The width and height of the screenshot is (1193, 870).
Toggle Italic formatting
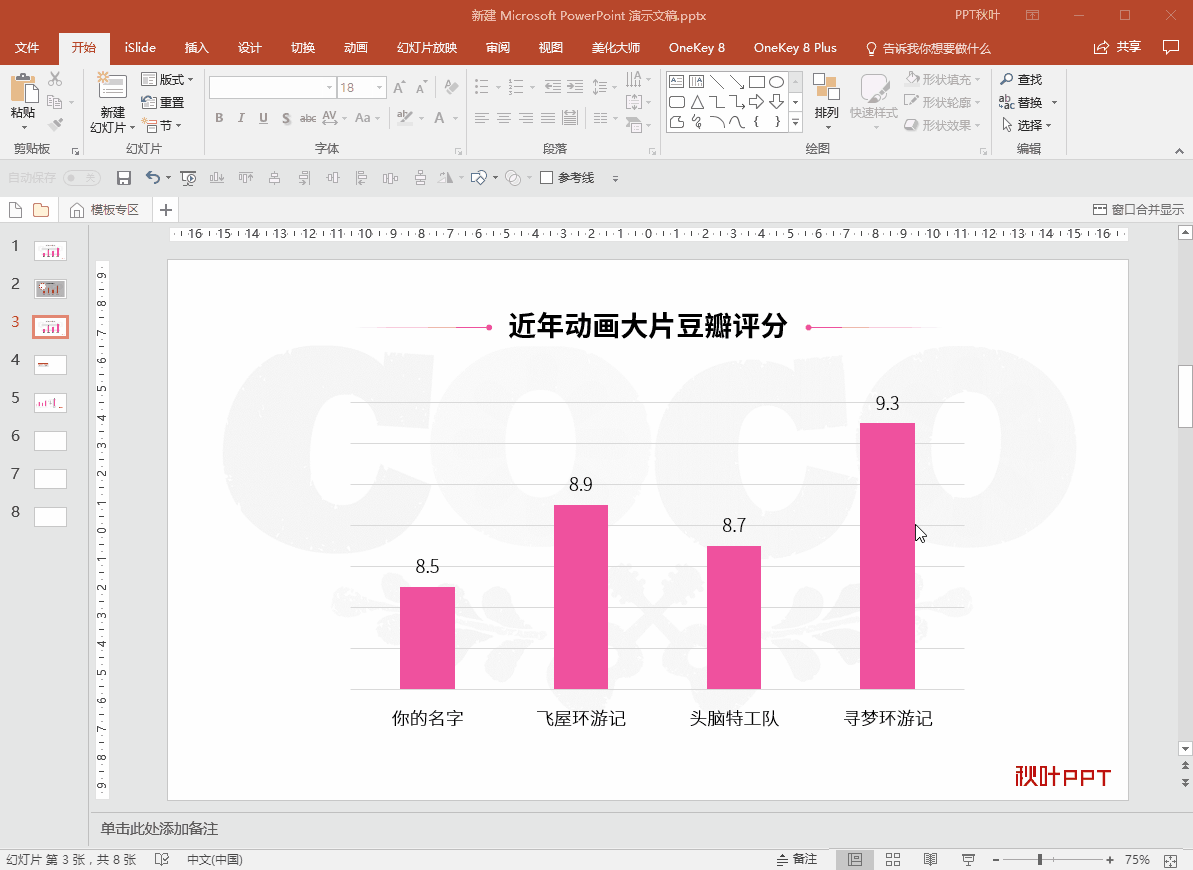(x=241, y=118)
